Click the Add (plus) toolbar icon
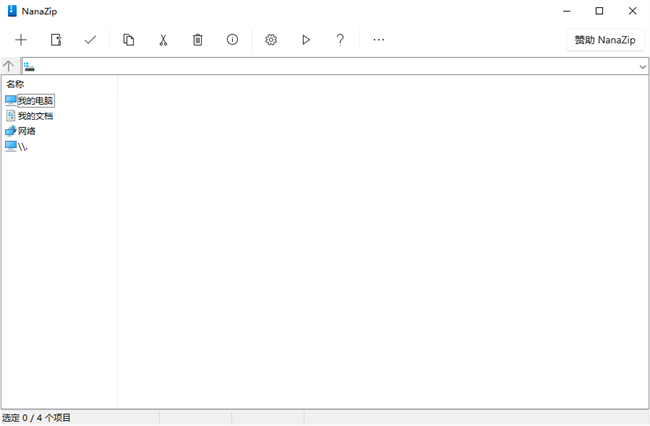650x426 pixels. [21, 40]
